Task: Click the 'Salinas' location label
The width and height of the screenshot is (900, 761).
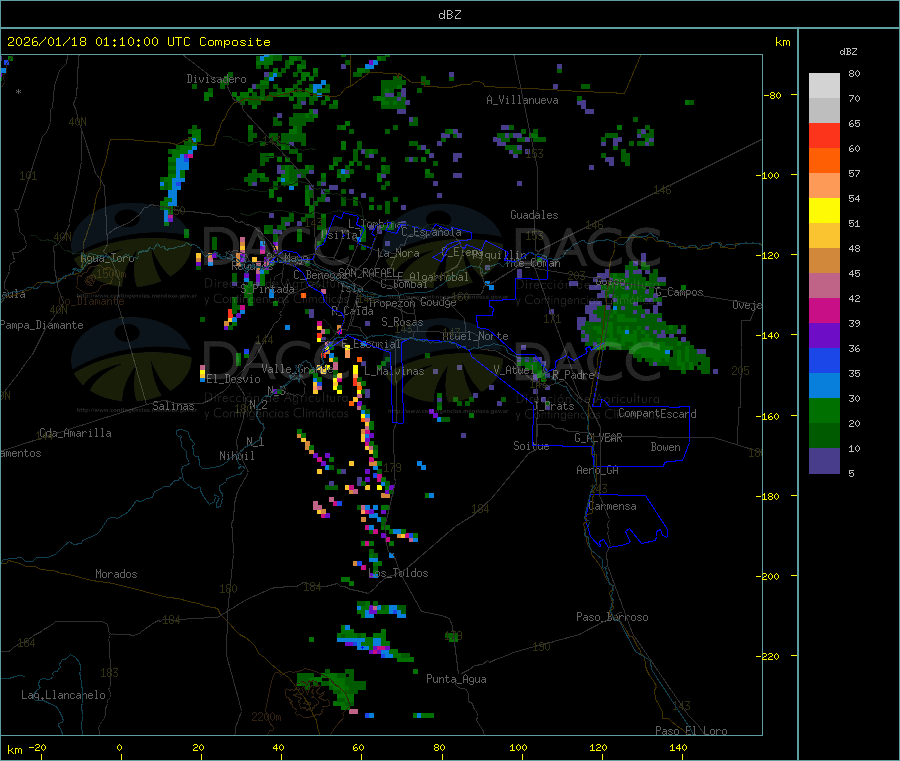Action: 173,406
